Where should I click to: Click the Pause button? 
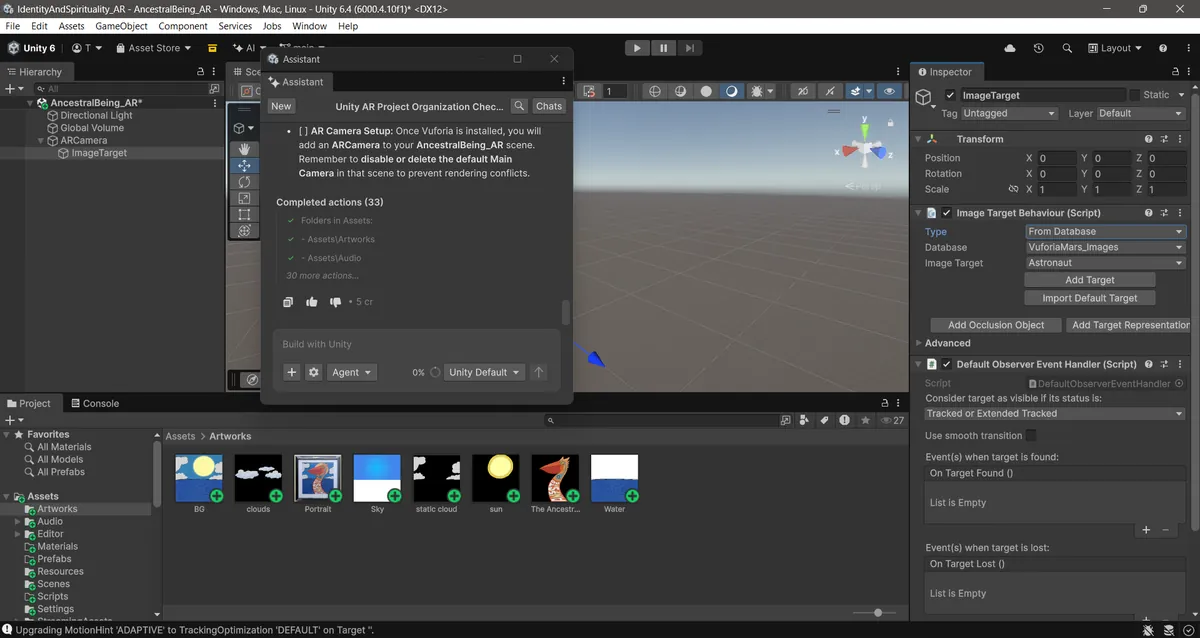[x=663, y=48]
